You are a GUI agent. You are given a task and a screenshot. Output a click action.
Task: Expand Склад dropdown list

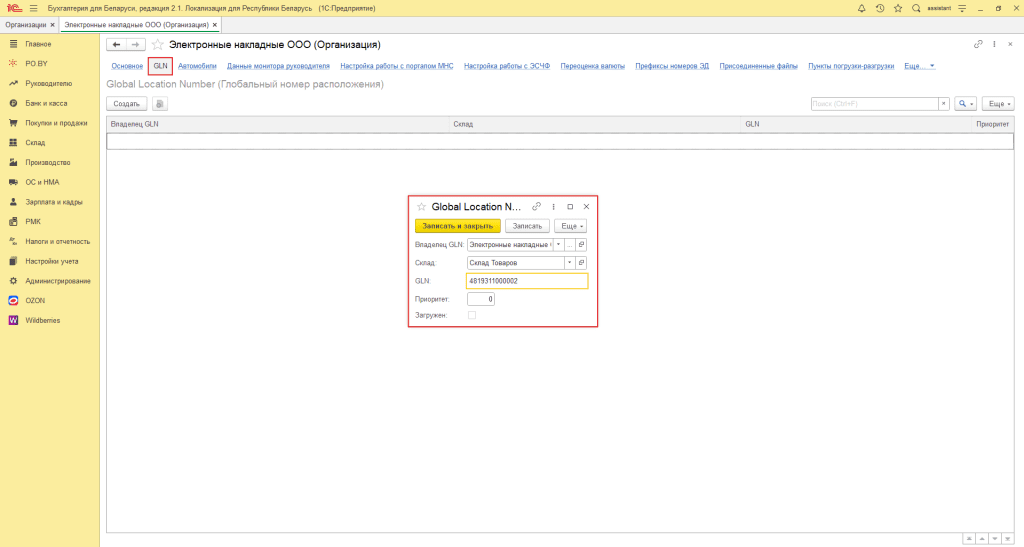[569, 262]
